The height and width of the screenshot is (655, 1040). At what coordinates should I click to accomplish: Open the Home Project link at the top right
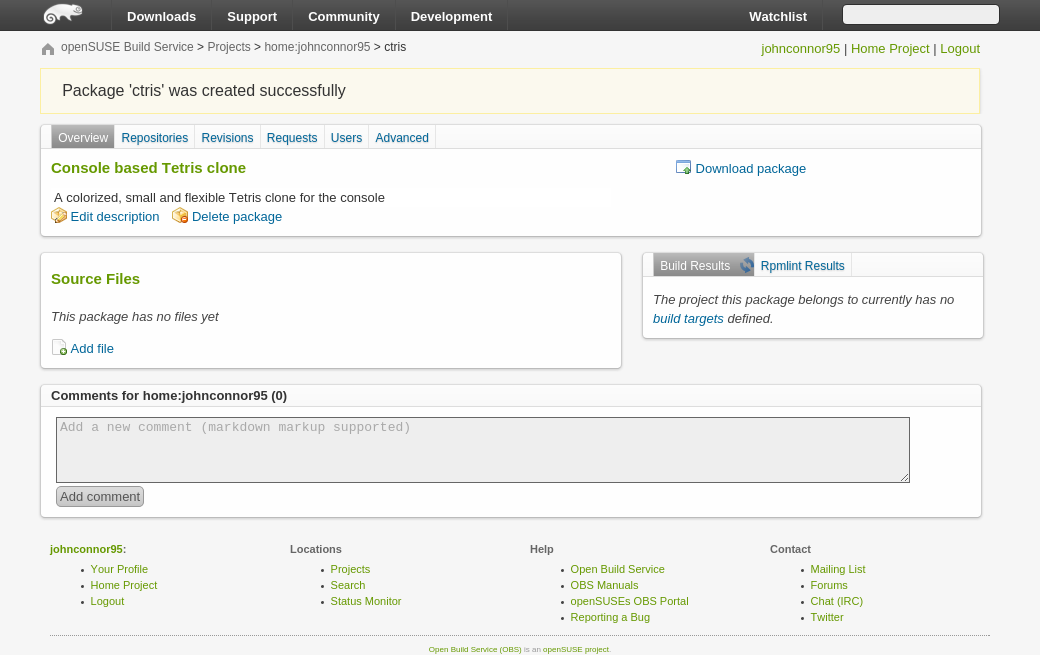[x=889, y=49]
